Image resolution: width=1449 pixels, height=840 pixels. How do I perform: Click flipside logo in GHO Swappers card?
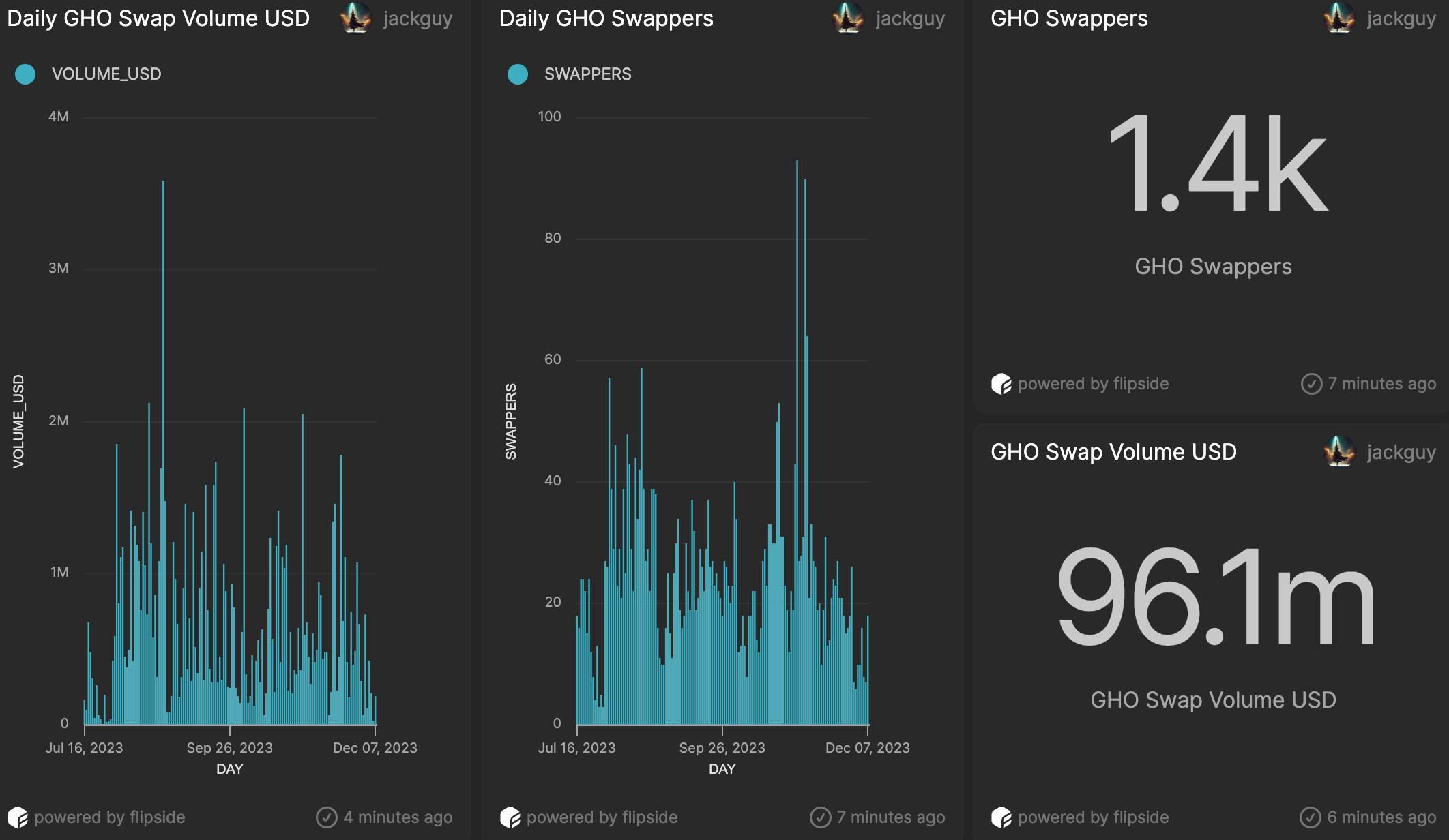(1001, 384)
